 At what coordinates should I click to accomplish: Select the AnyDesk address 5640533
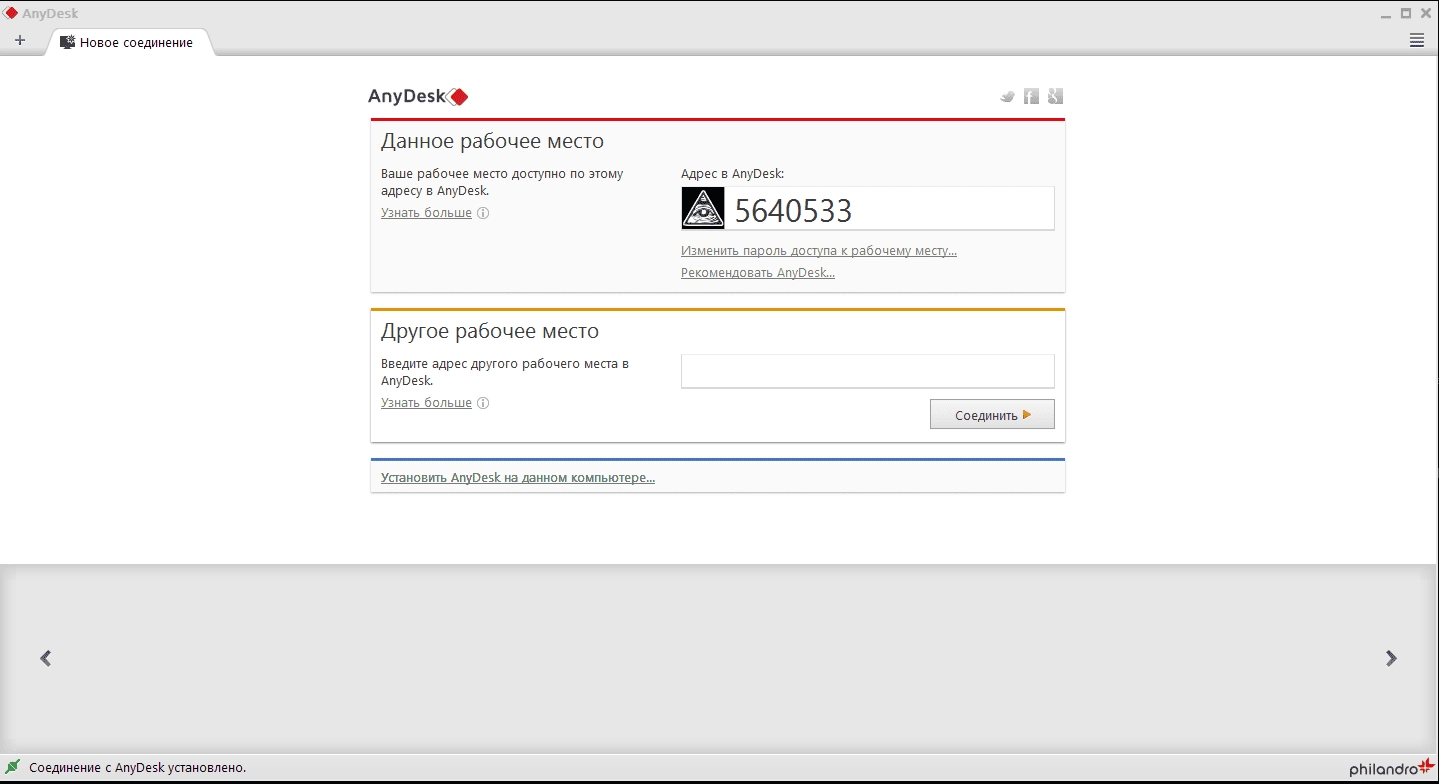point(793,210)
